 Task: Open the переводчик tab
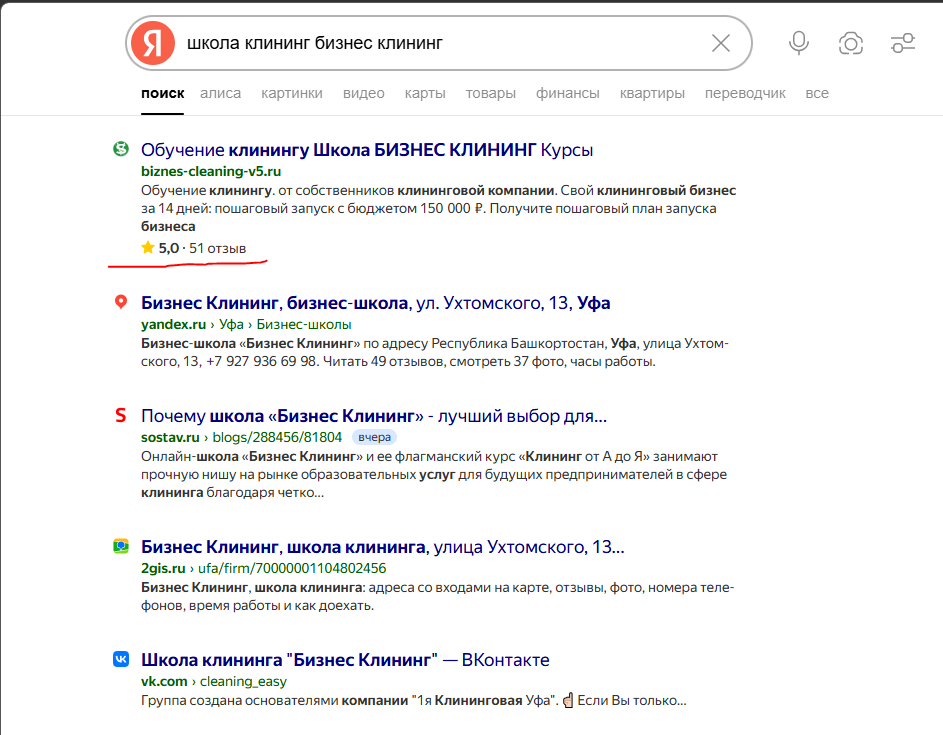click(x=745, y=93)
